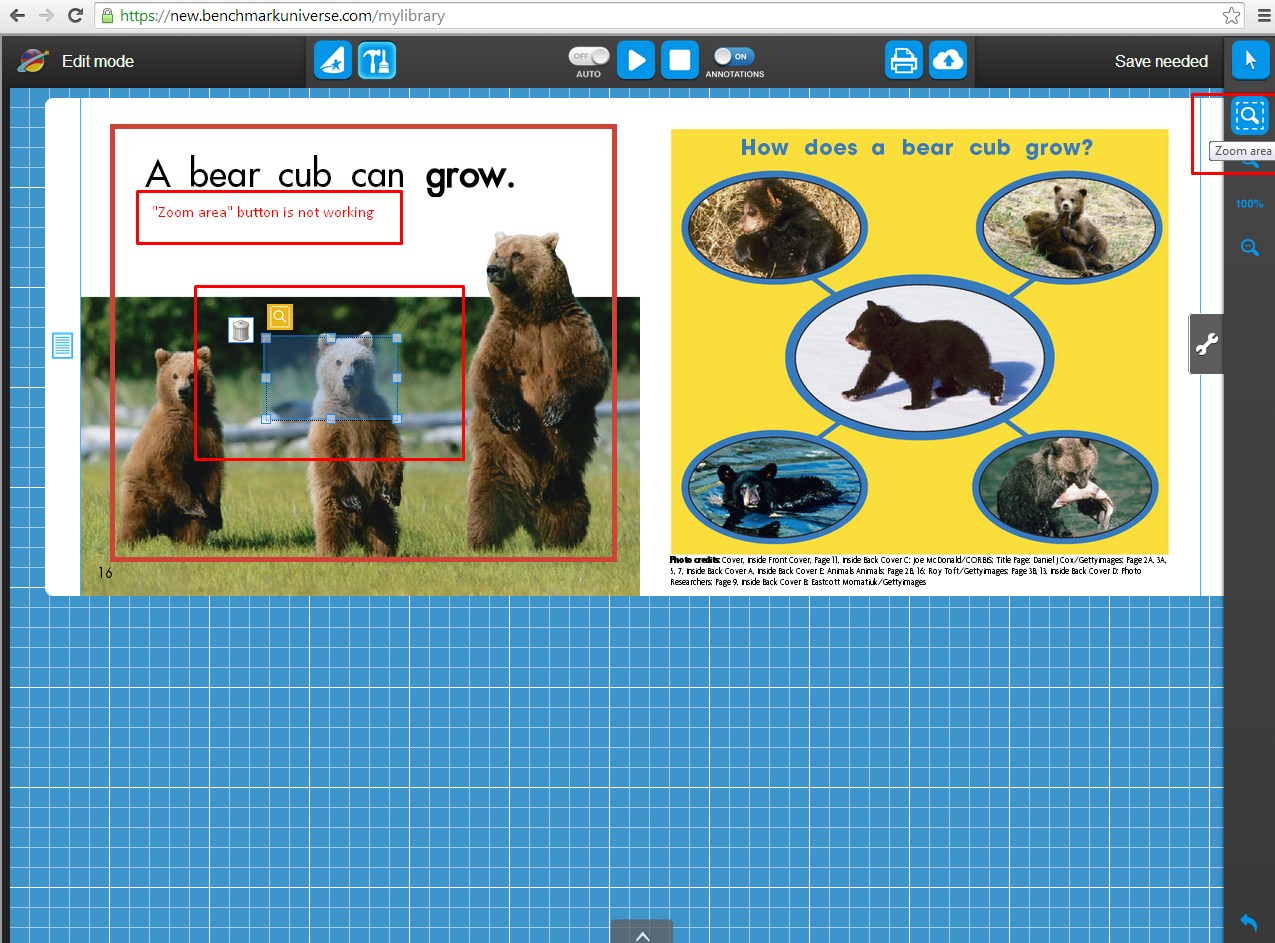
Task: Click the planet logo beside Edit mode
Action: (33, 61)
